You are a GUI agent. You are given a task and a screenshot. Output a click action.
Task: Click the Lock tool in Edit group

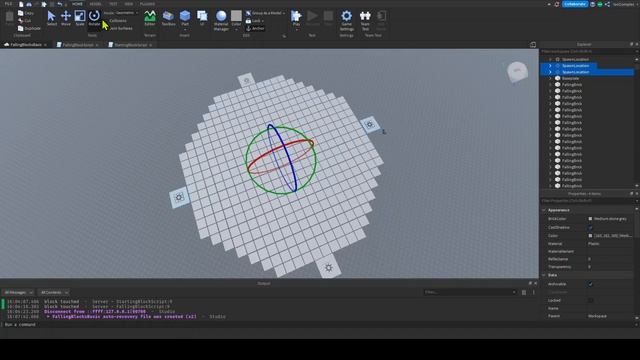(x=254, y=21)
